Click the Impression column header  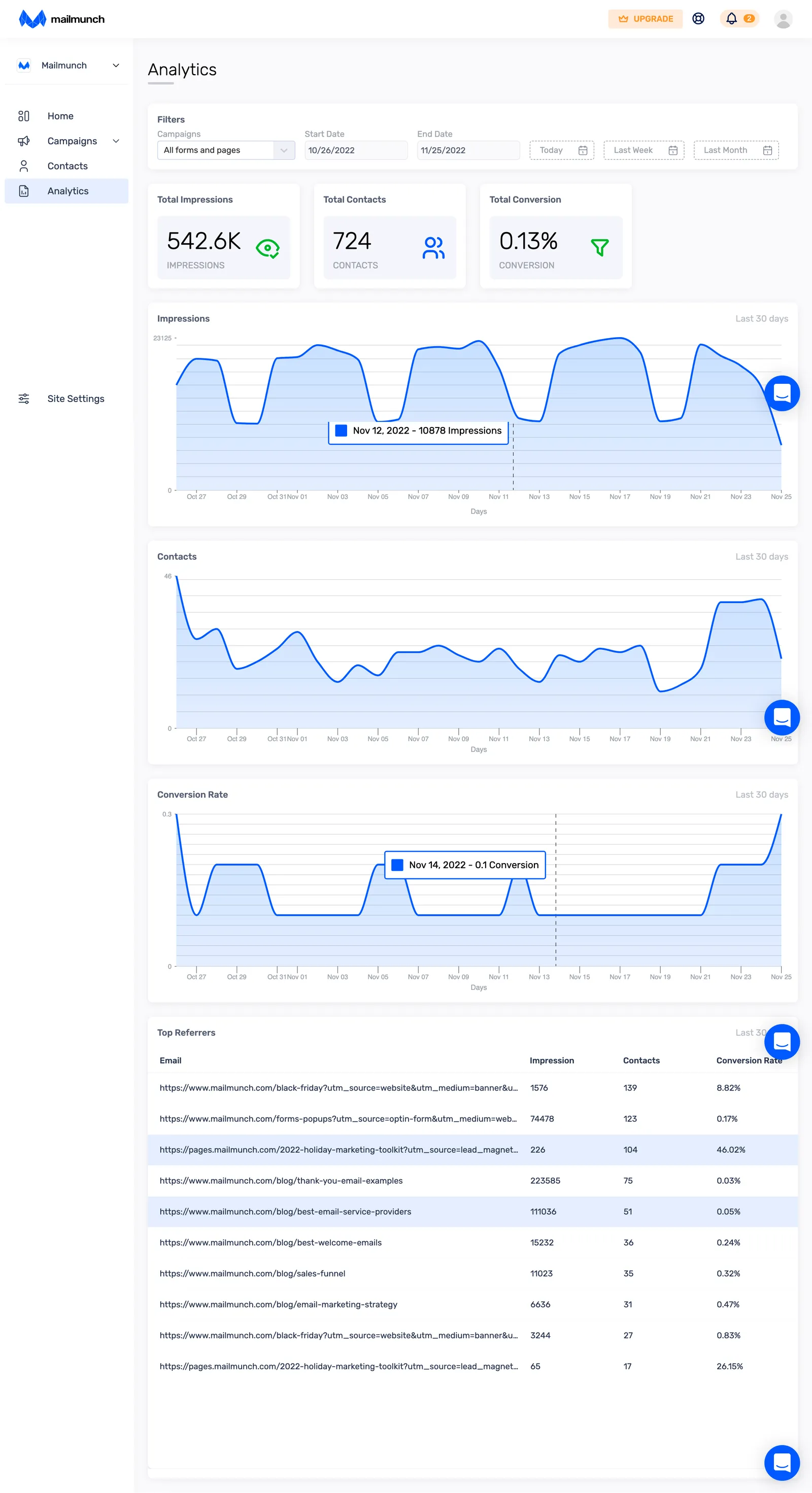(x=552, y=1060)
